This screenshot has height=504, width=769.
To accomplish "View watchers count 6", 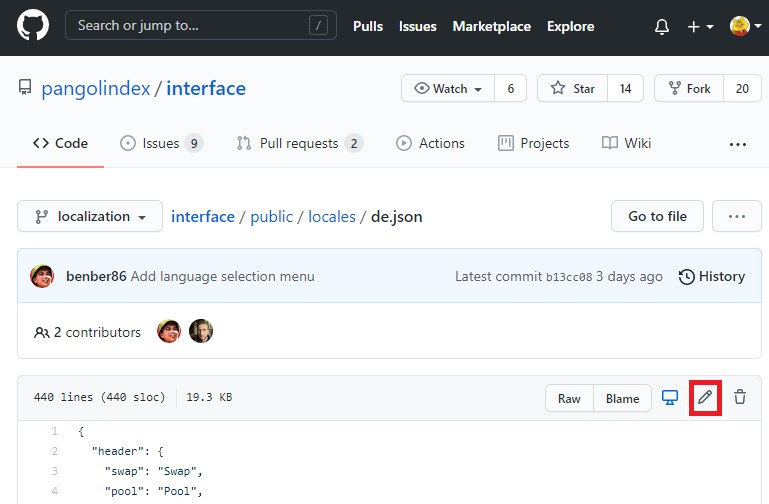I will [x=510, y=88].
